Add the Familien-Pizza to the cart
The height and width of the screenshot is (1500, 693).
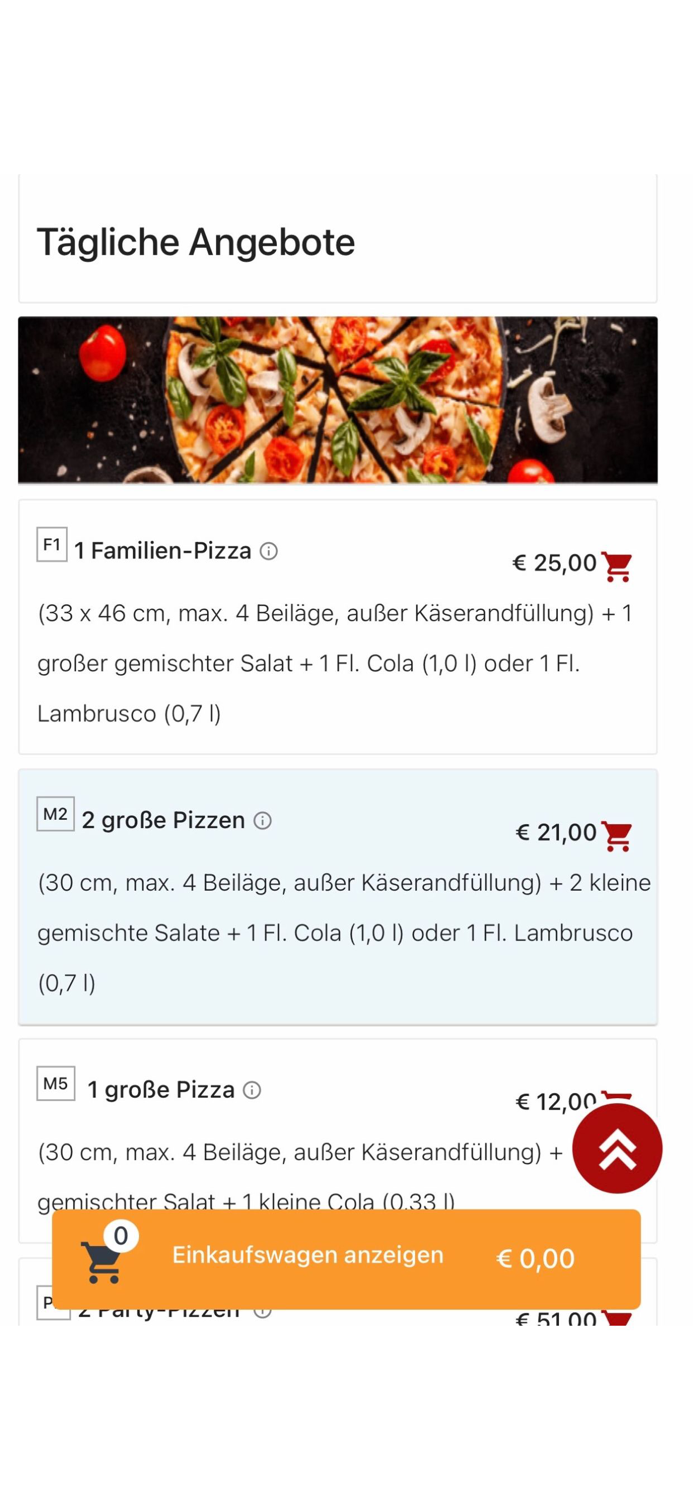pos(618,565)
